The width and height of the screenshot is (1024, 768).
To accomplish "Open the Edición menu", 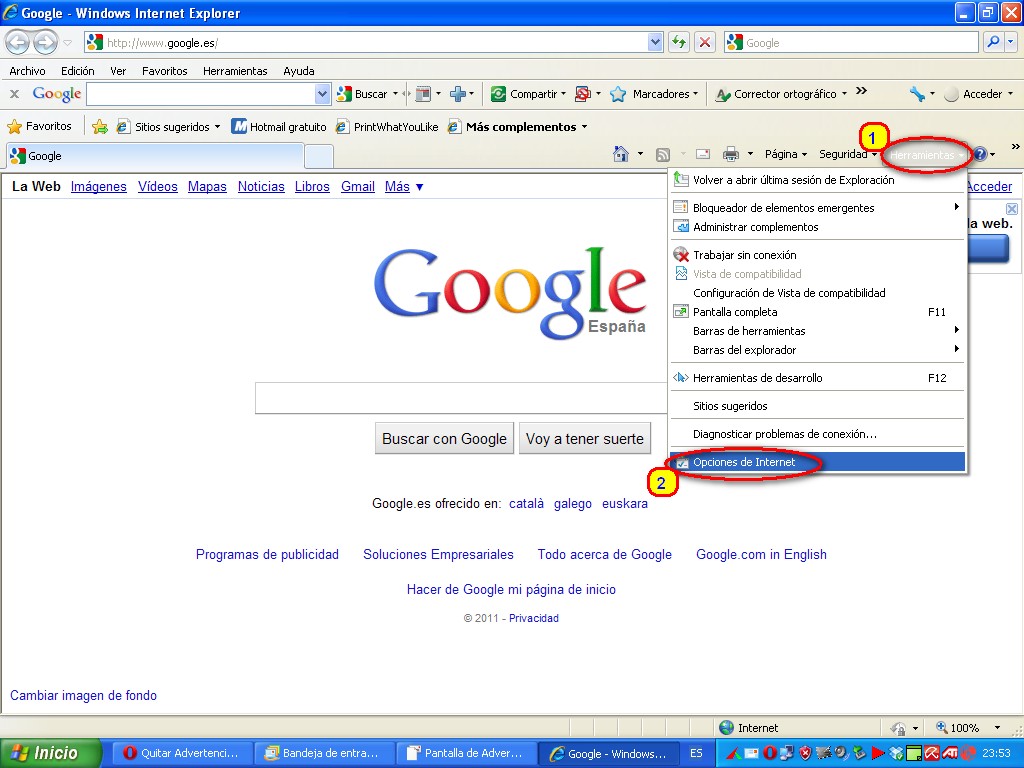I will point(78,71).
